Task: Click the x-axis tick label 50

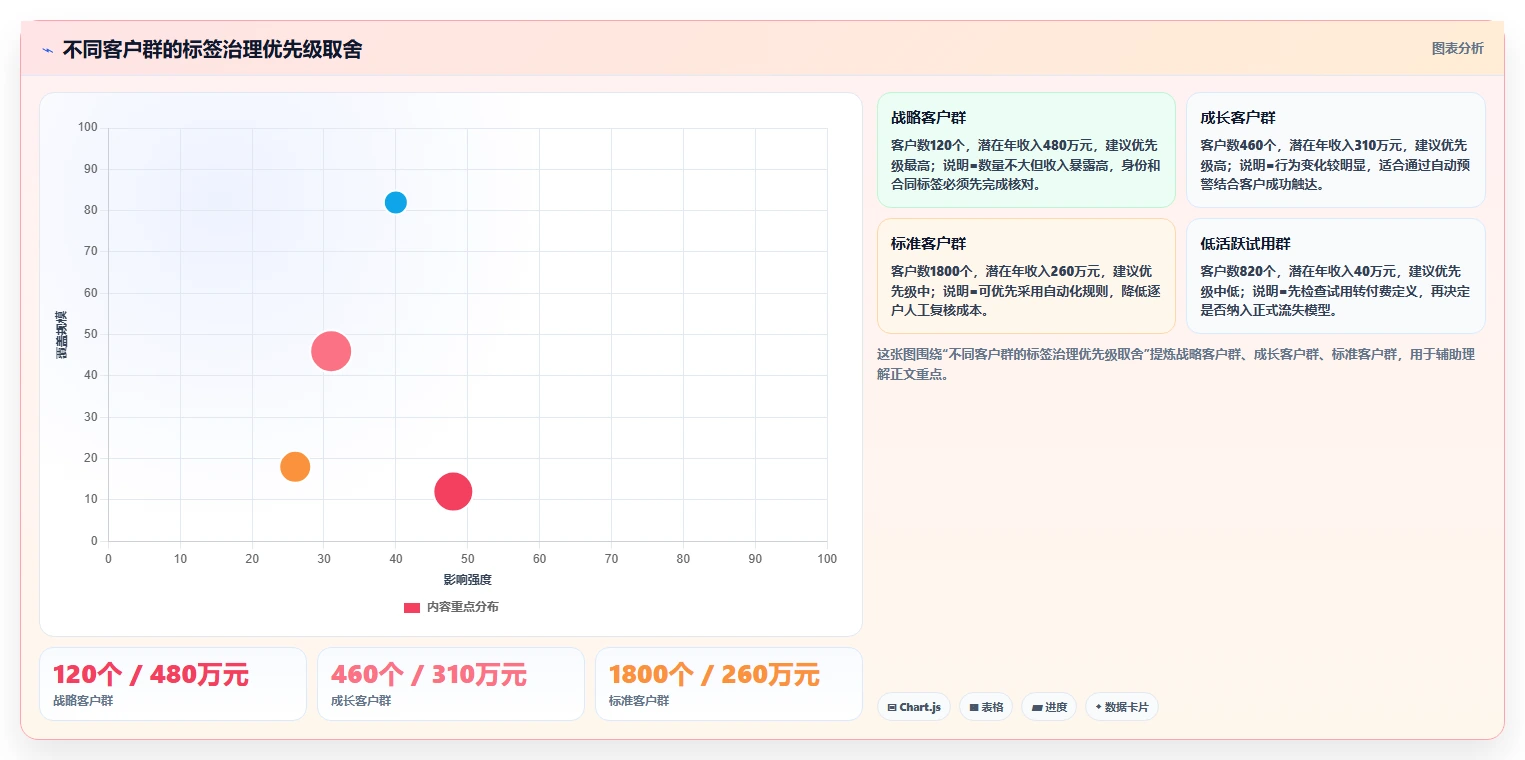Action: click(468, 559)
